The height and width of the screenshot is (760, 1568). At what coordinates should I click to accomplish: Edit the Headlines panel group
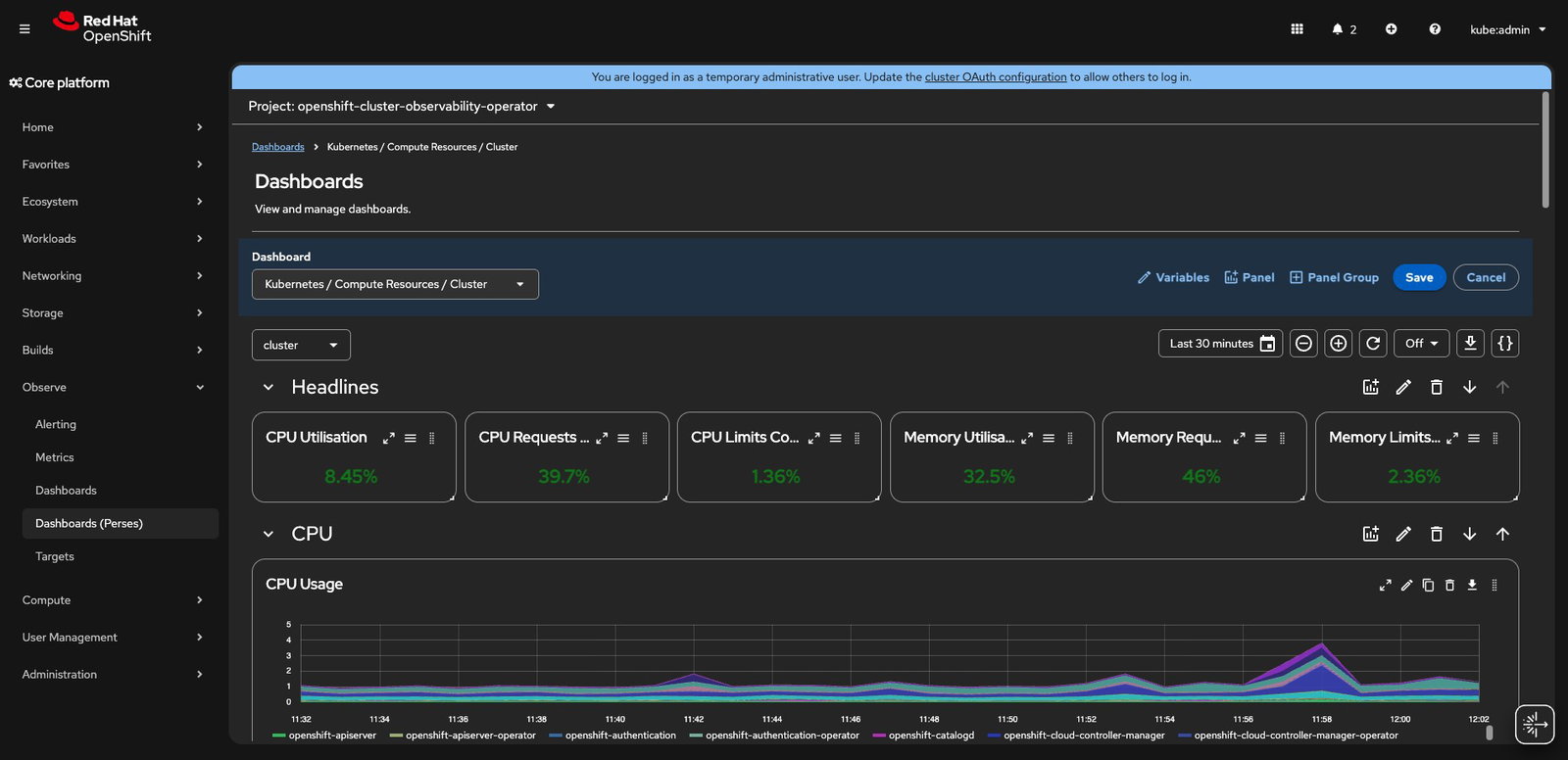click(x=1403, y=387)
